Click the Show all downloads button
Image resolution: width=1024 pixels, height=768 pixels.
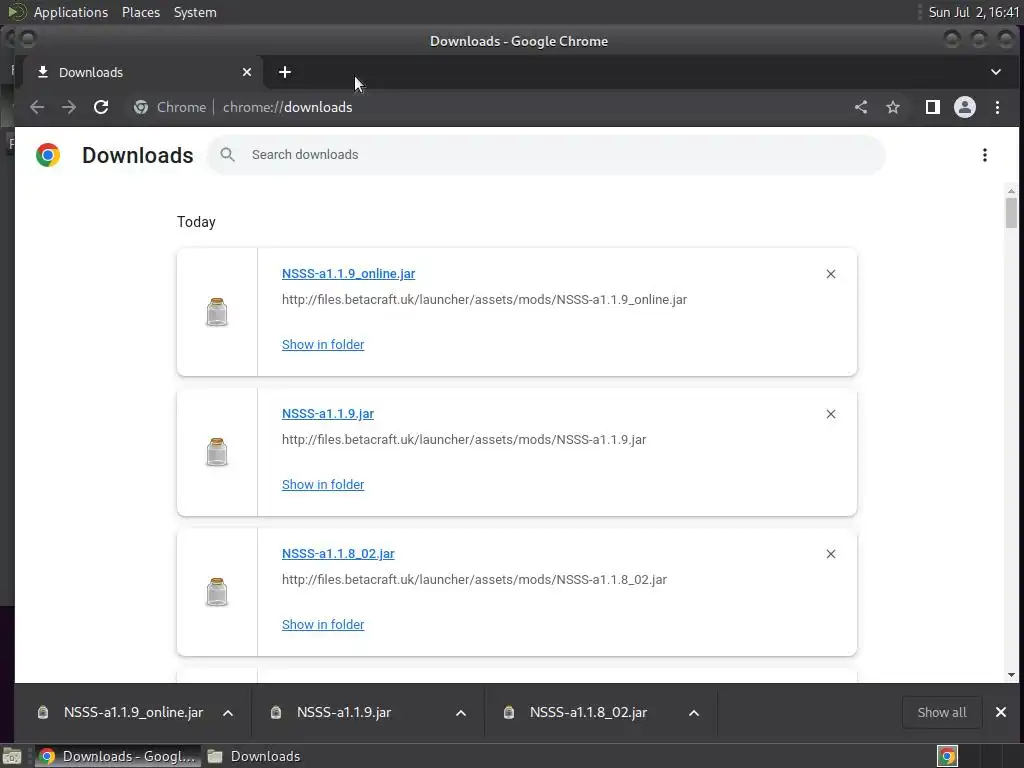pyautogui.click(x=942, y=712)
